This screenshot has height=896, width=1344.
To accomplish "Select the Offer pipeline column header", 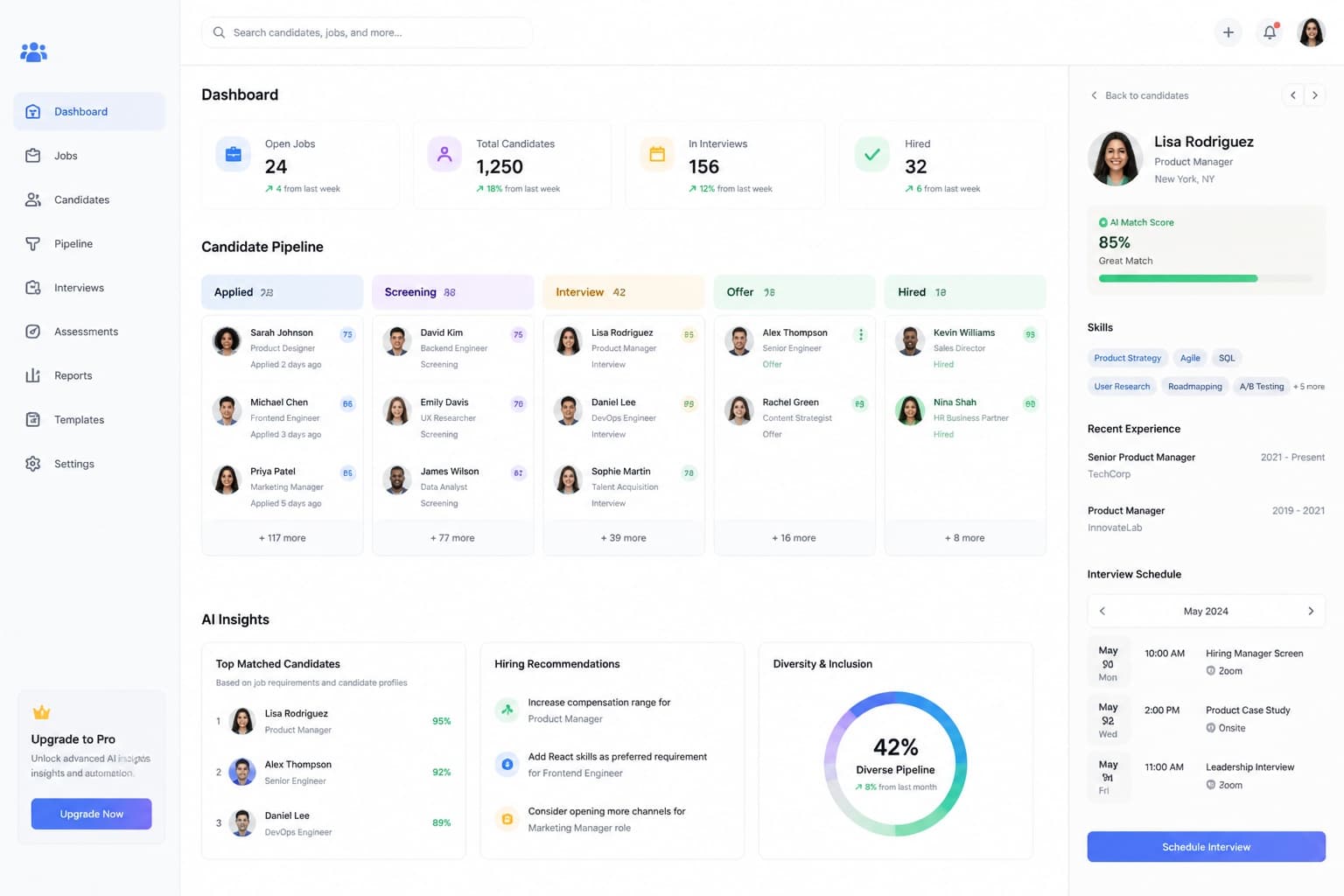I will [794, 292].
